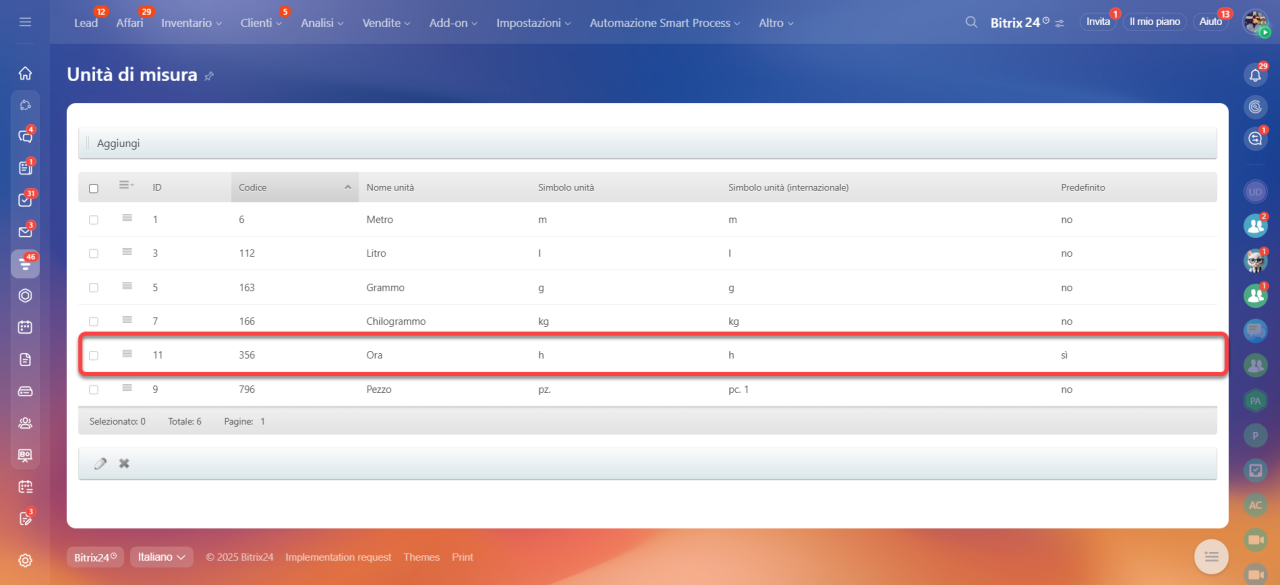Expand the Analisi menu

coord(322,22)
